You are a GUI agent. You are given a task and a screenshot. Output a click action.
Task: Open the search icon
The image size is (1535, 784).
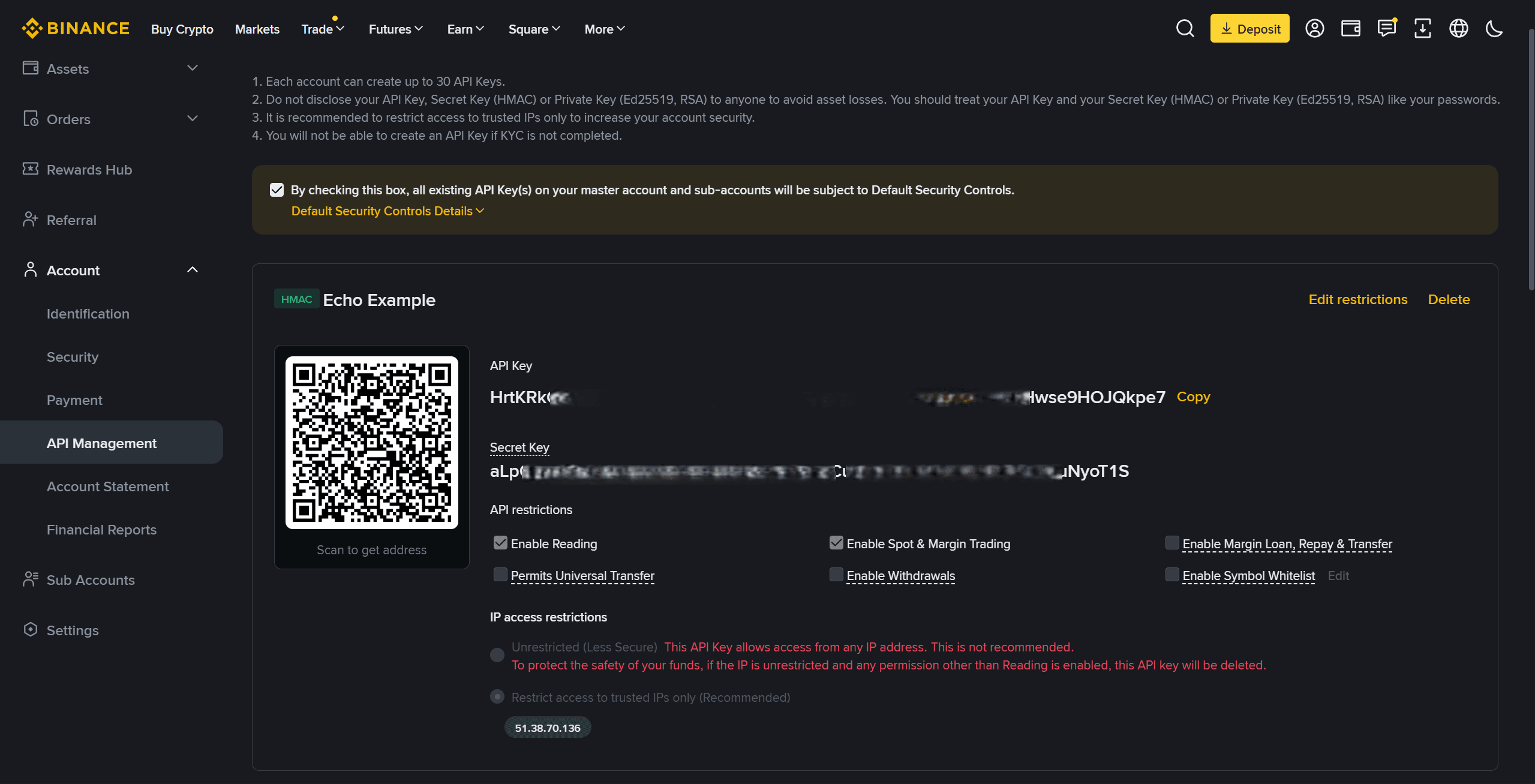point(1185,28)
